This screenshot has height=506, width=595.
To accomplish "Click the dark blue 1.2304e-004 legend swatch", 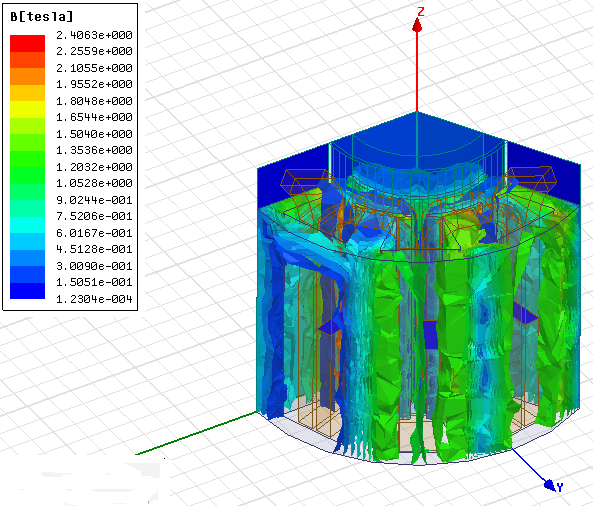I will (27, 291).
